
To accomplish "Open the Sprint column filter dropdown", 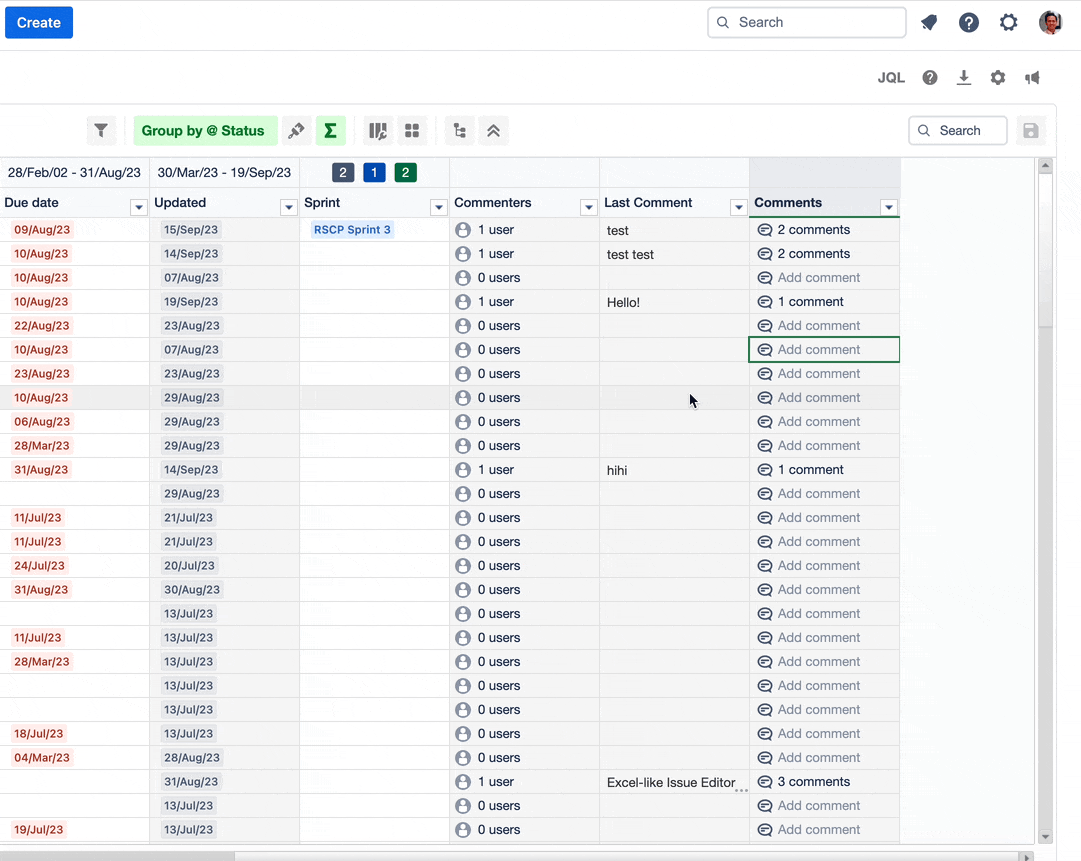I will (x=438, y=208).
